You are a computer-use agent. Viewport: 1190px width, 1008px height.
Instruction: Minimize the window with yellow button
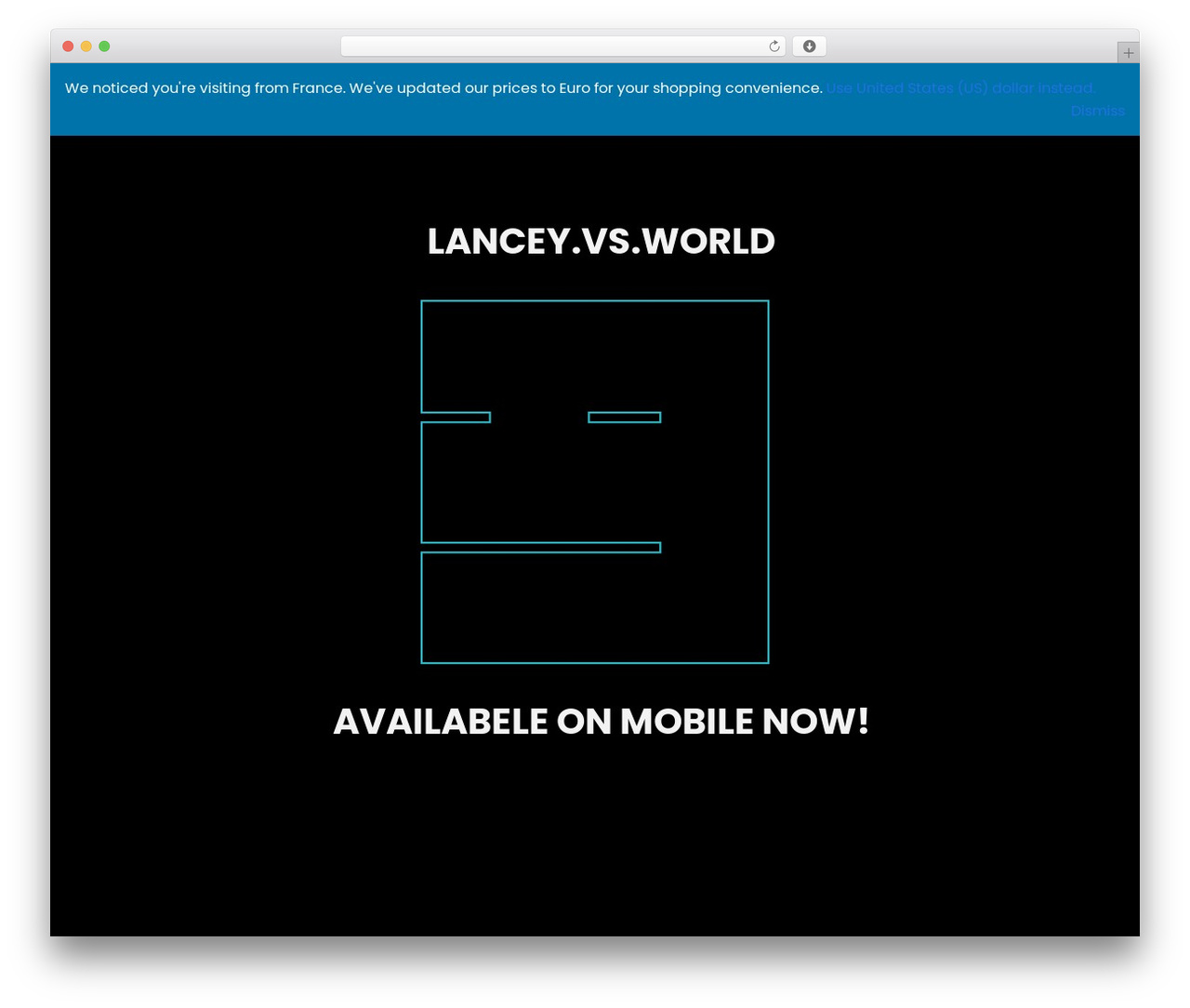tap(86, 46)
